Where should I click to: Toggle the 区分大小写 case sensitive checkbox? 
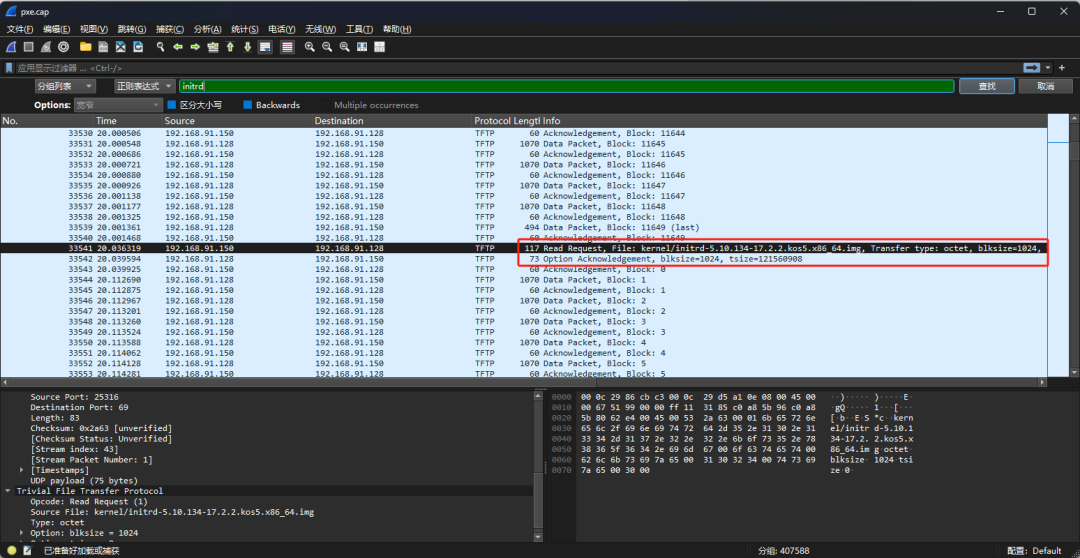coord(173,105)
